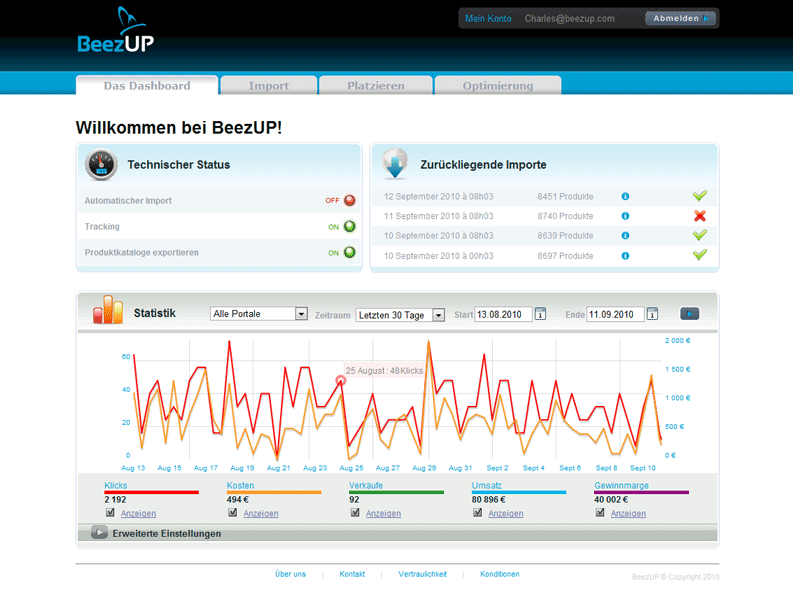Click the Zurückliegende Importe globe icon
Viewport: 793px width, 595px height.
point(395,163)
